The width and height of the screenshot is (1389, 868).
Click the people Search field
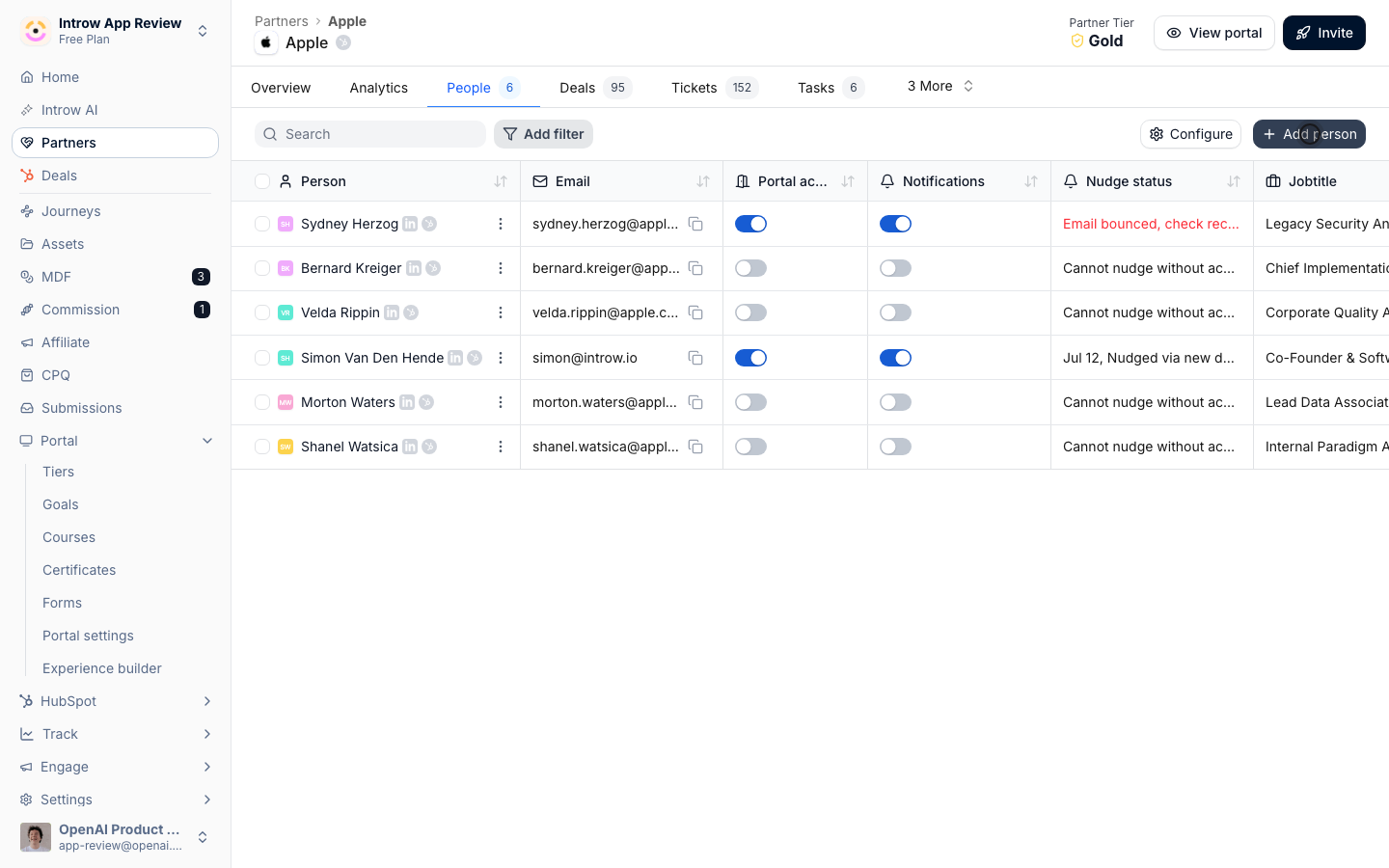(x=370, y=134)
